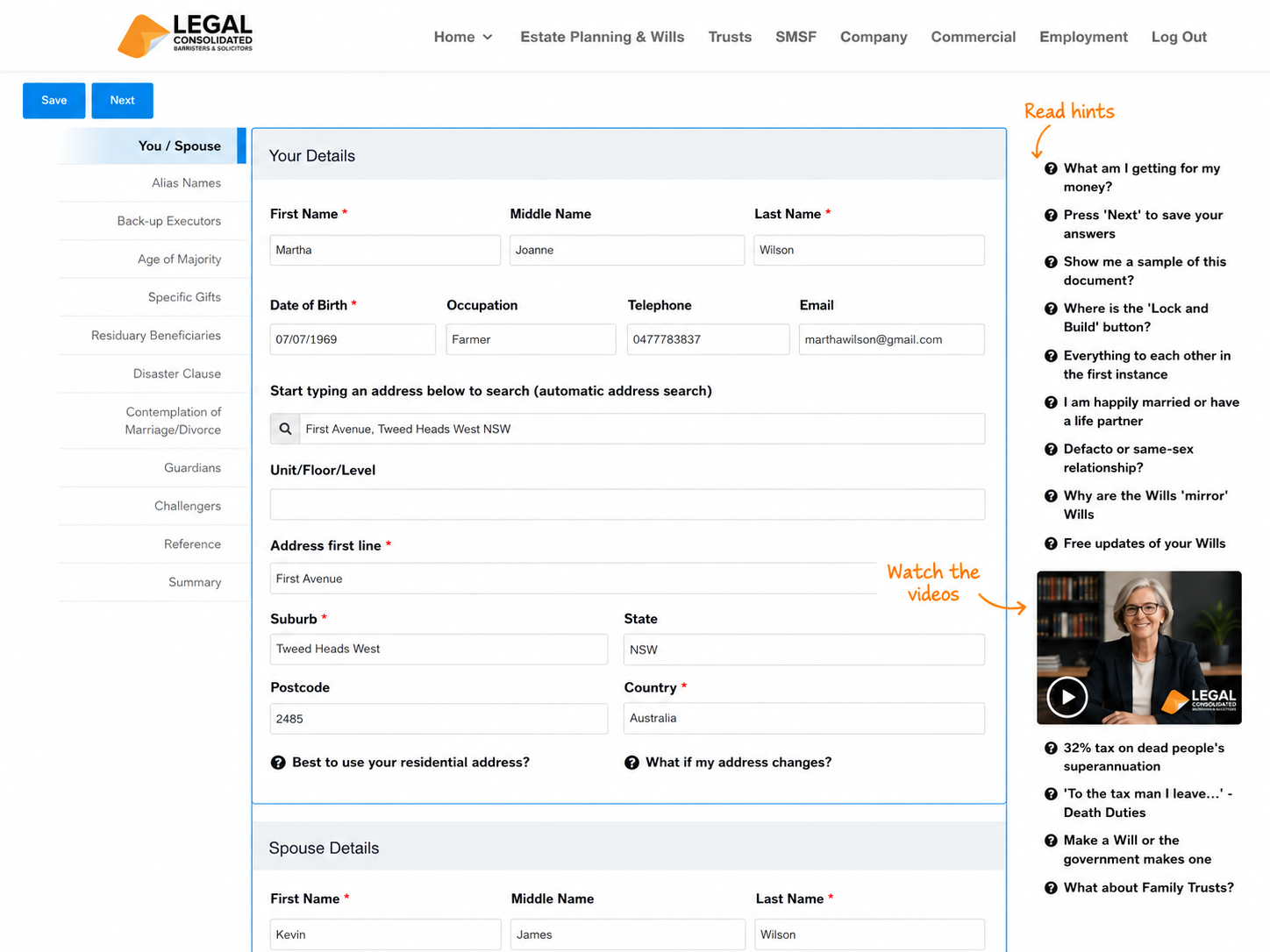Click question icon beside 'Best to use your residential address?'

278,763
